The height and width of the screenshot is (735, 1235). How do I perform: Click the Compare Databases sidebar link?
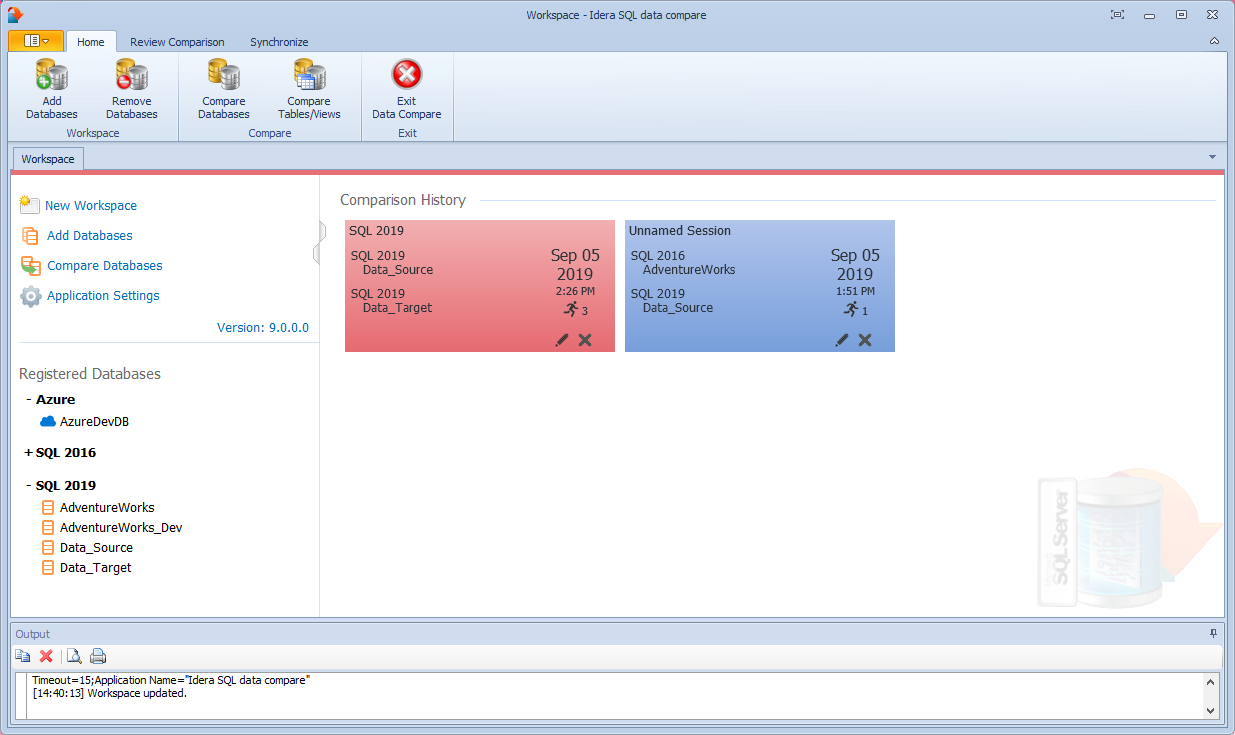click(x=105, y=265)
